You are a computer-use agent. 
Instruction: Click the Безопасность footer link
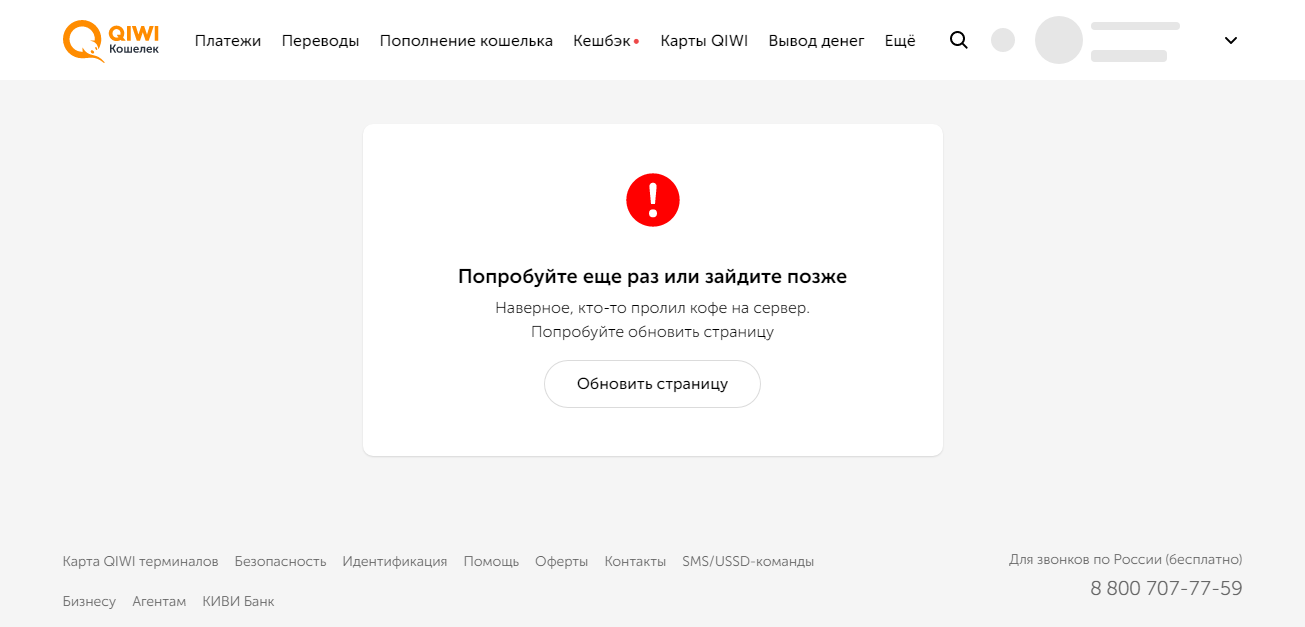pyautogui.click(x=280, y=562)
